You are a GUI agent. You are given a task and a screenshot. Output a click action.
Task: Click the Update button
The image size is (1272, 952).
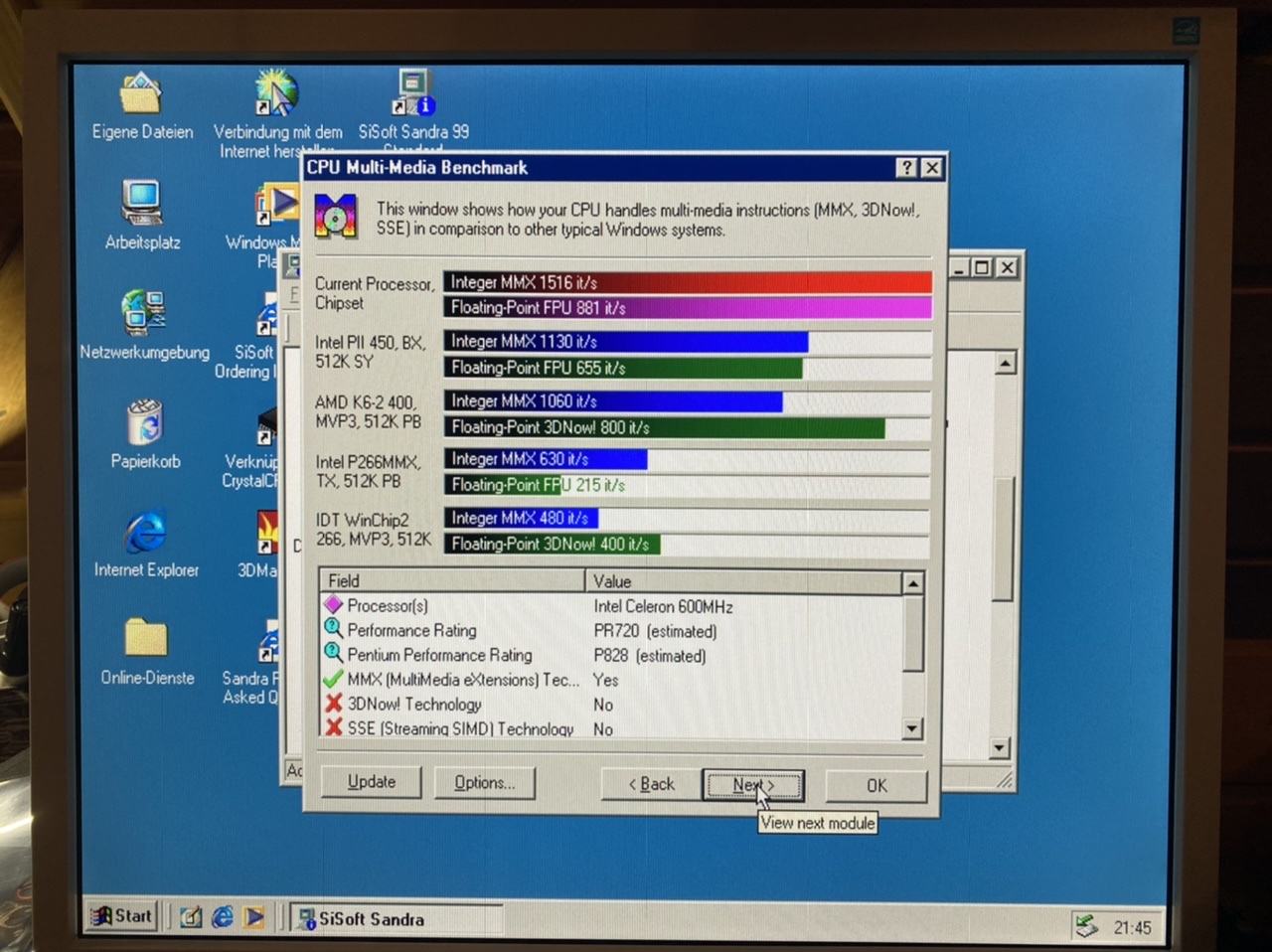pos(371,782)
